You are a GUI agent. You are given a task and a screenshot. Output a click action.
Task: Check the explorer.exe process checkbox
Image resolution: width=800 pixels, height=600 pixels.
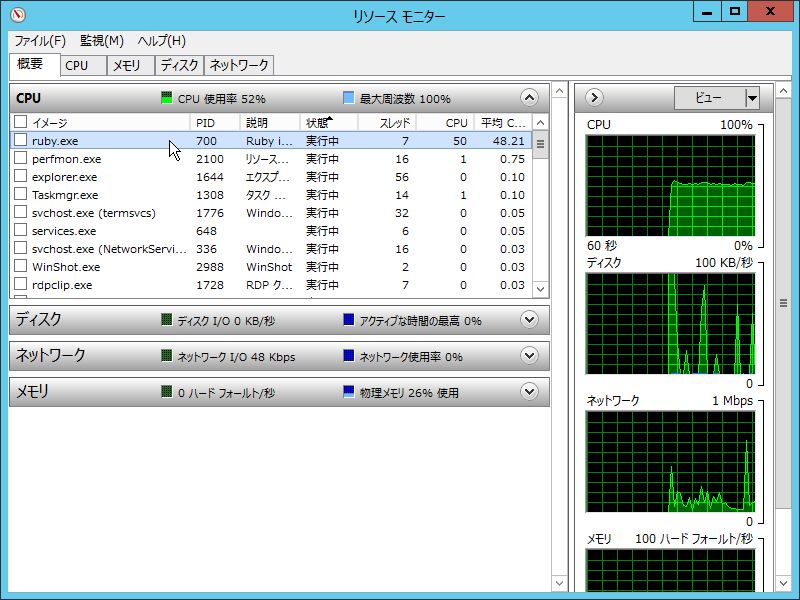pyautogui.click(x=20, y=176)
